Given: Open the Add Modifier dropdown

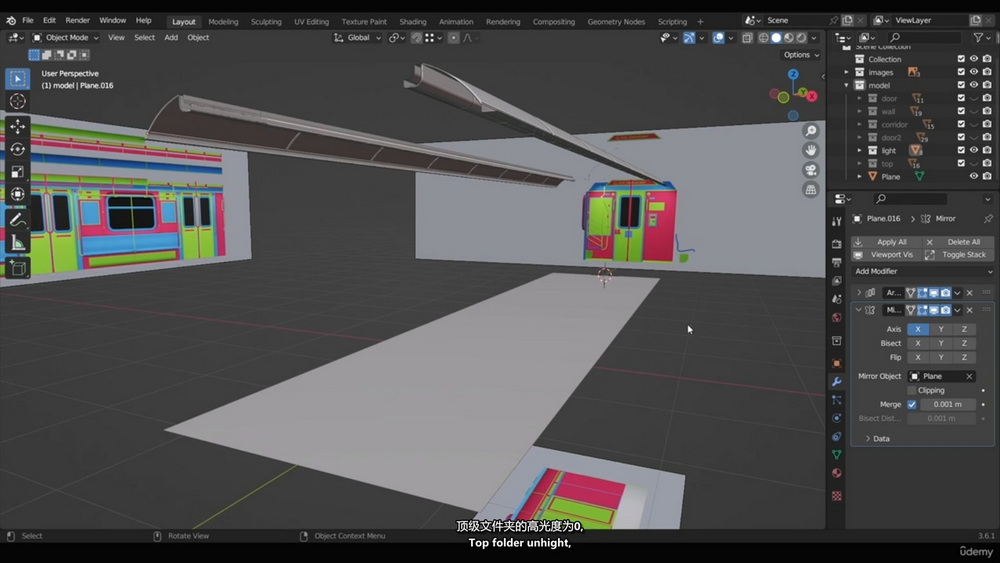Looking at the screenshot, I should click(x=923, y=272).
